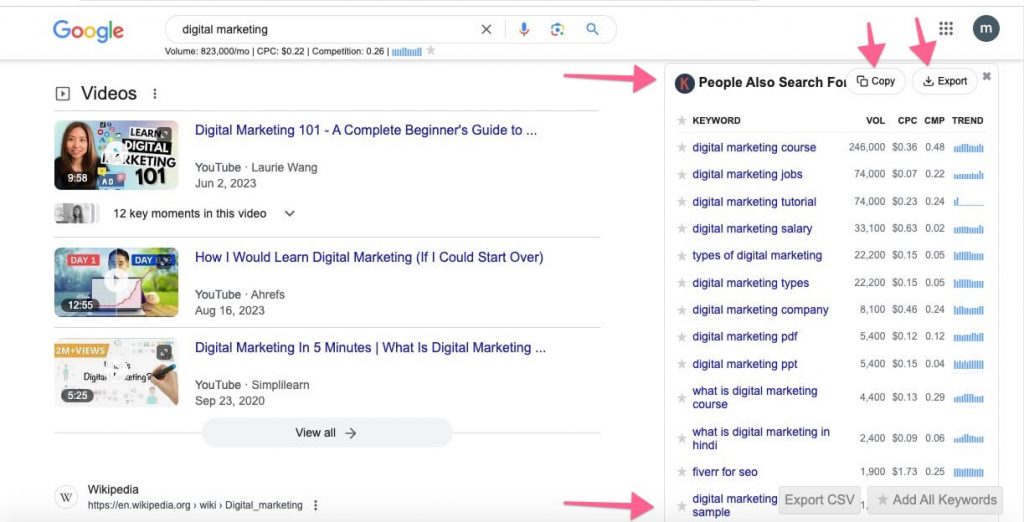Image resolution: width=1024 pixels, height=522 pixels.
Task: Open Wikipedia result three-dot options
Action: pos(316,505)
